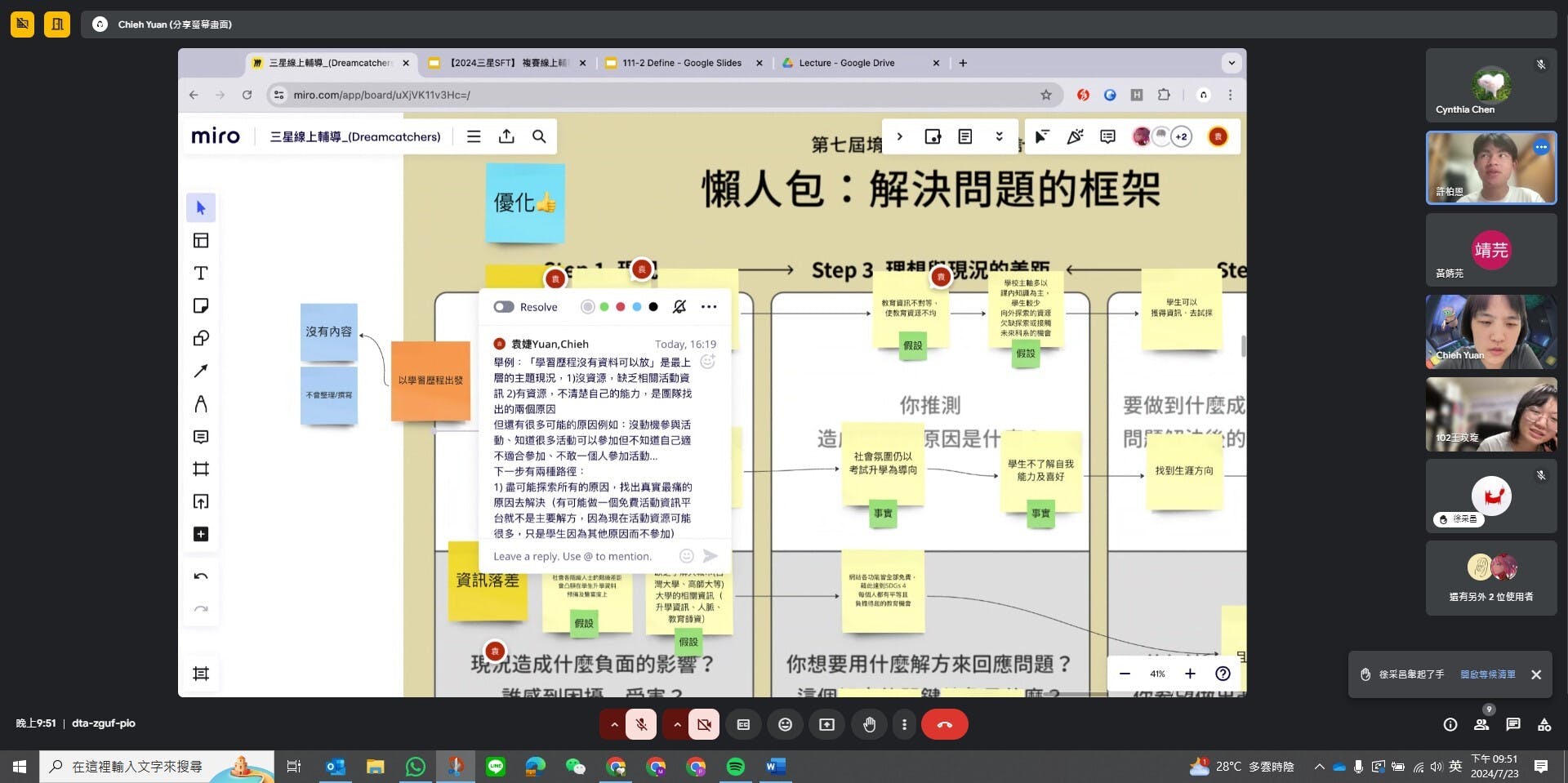
Task: Open the shapes tool in Miro
Action: coord(201,338)
